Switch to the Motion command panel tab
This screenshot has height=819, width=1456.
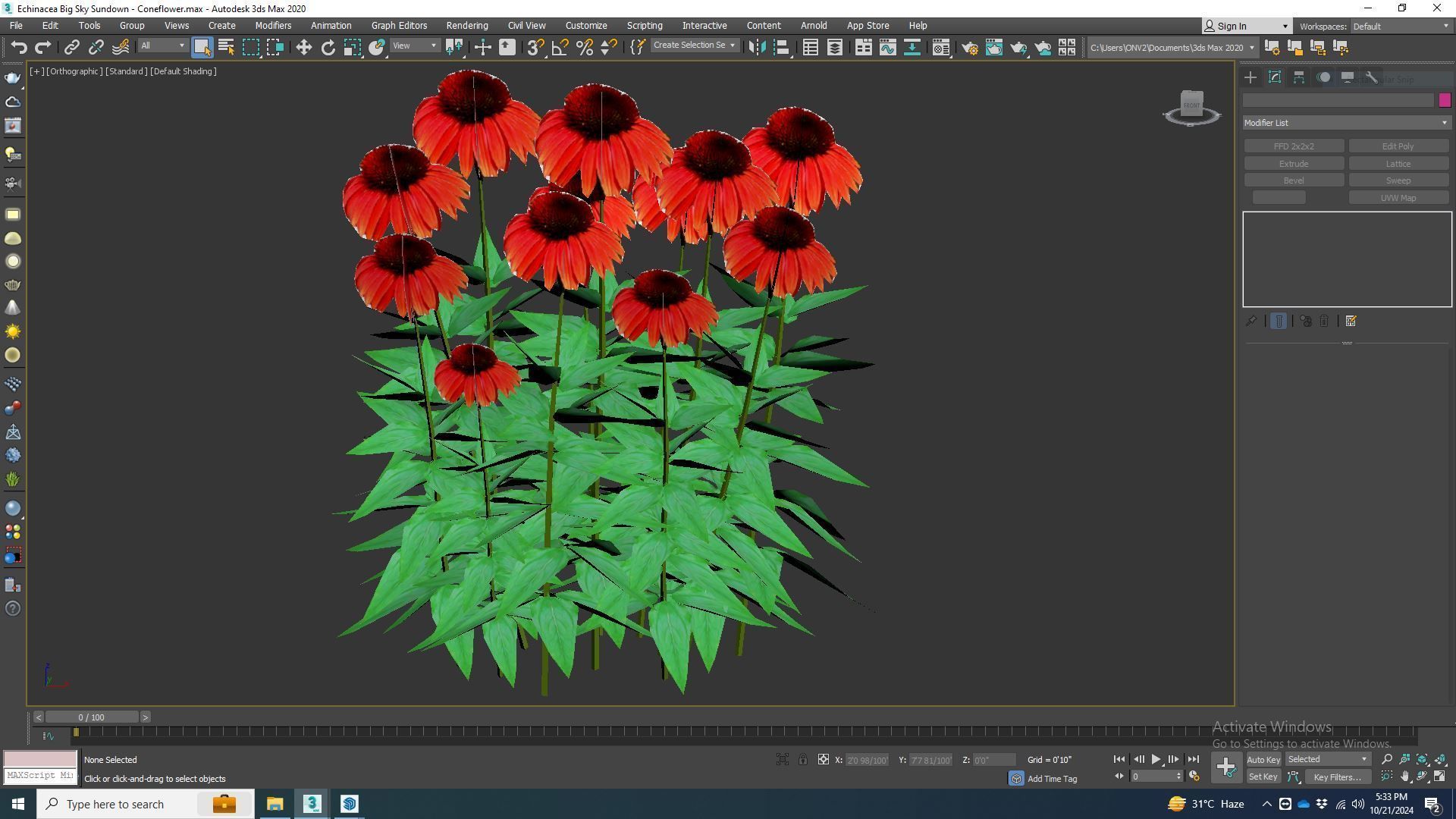pyautogui.click(x=1323, y=77)
